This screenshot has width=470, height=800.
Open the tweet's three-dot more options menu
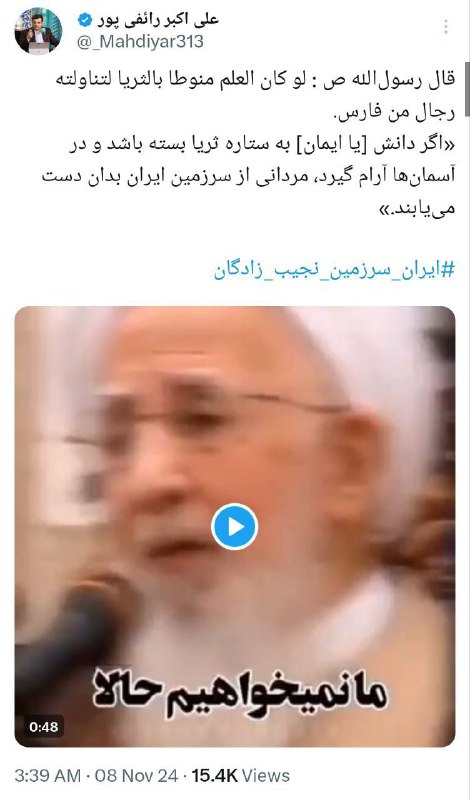[x=446, y=27]
